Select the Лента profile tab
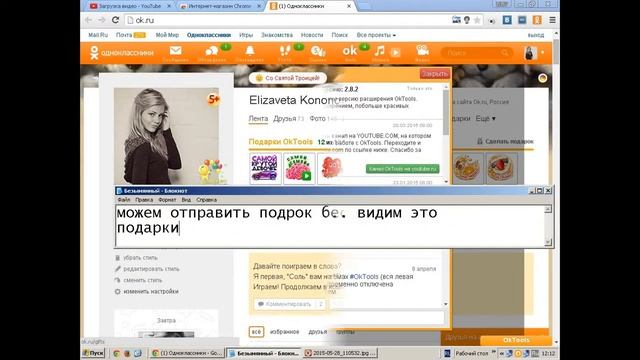 point(258,118)
